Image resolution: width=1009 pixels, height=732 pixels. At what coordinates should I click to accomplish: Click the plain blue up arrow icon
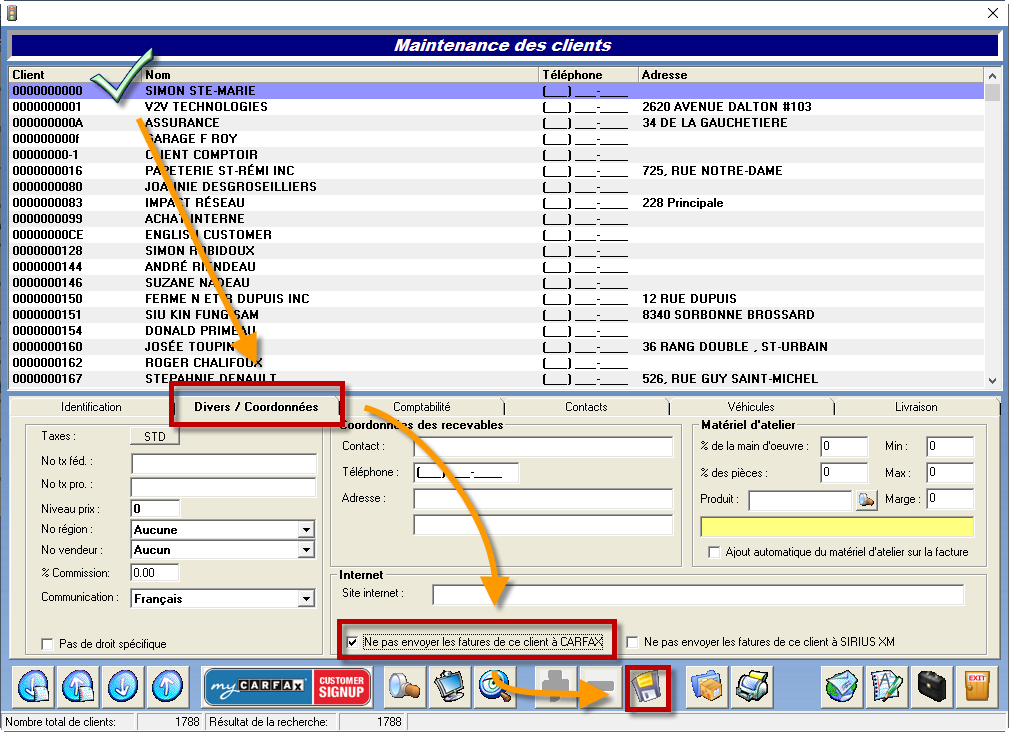[x=167, y=686]
